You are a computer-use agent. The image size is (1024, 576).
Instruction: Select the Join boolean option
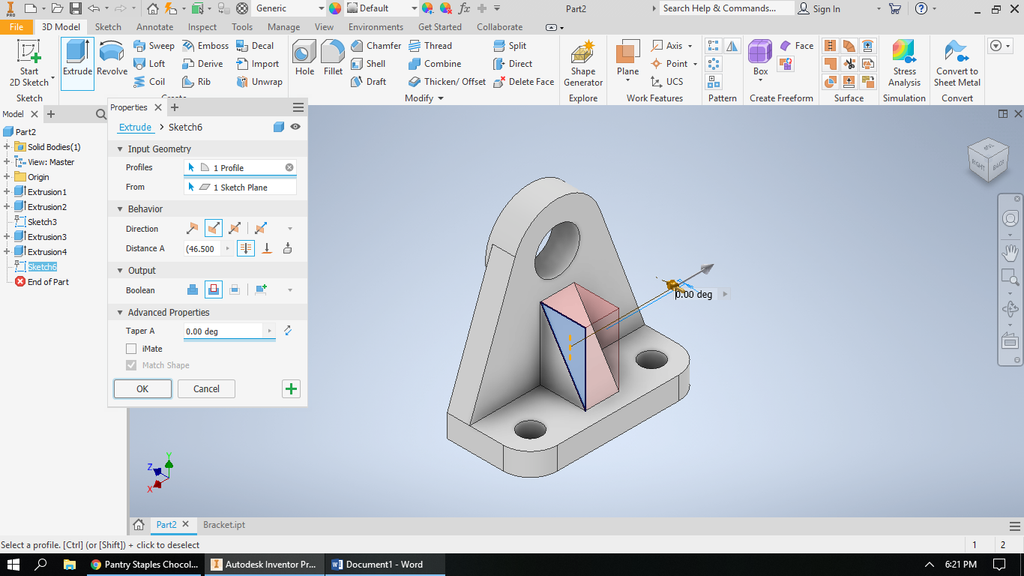point(192,290)
